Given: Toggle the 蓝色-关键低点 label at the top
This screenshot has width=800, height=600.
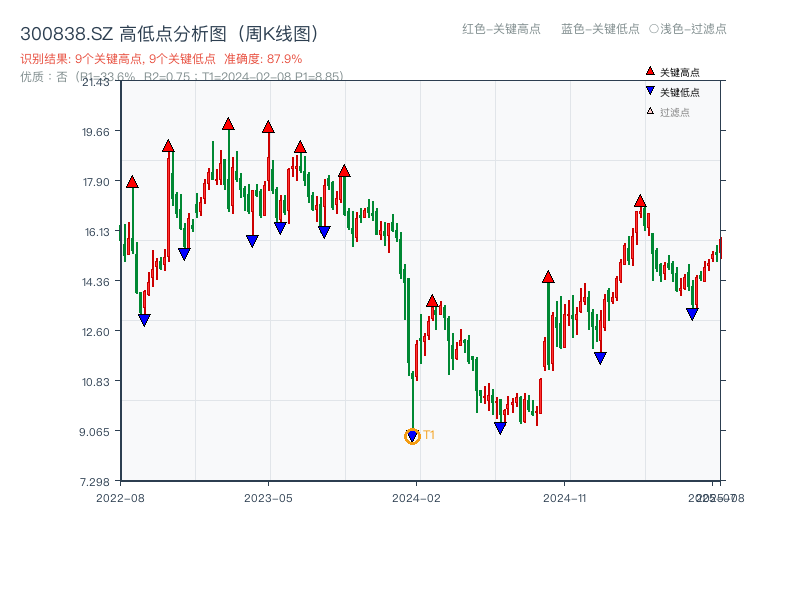Looking at the screenshot, I should [x=600, y=29].
